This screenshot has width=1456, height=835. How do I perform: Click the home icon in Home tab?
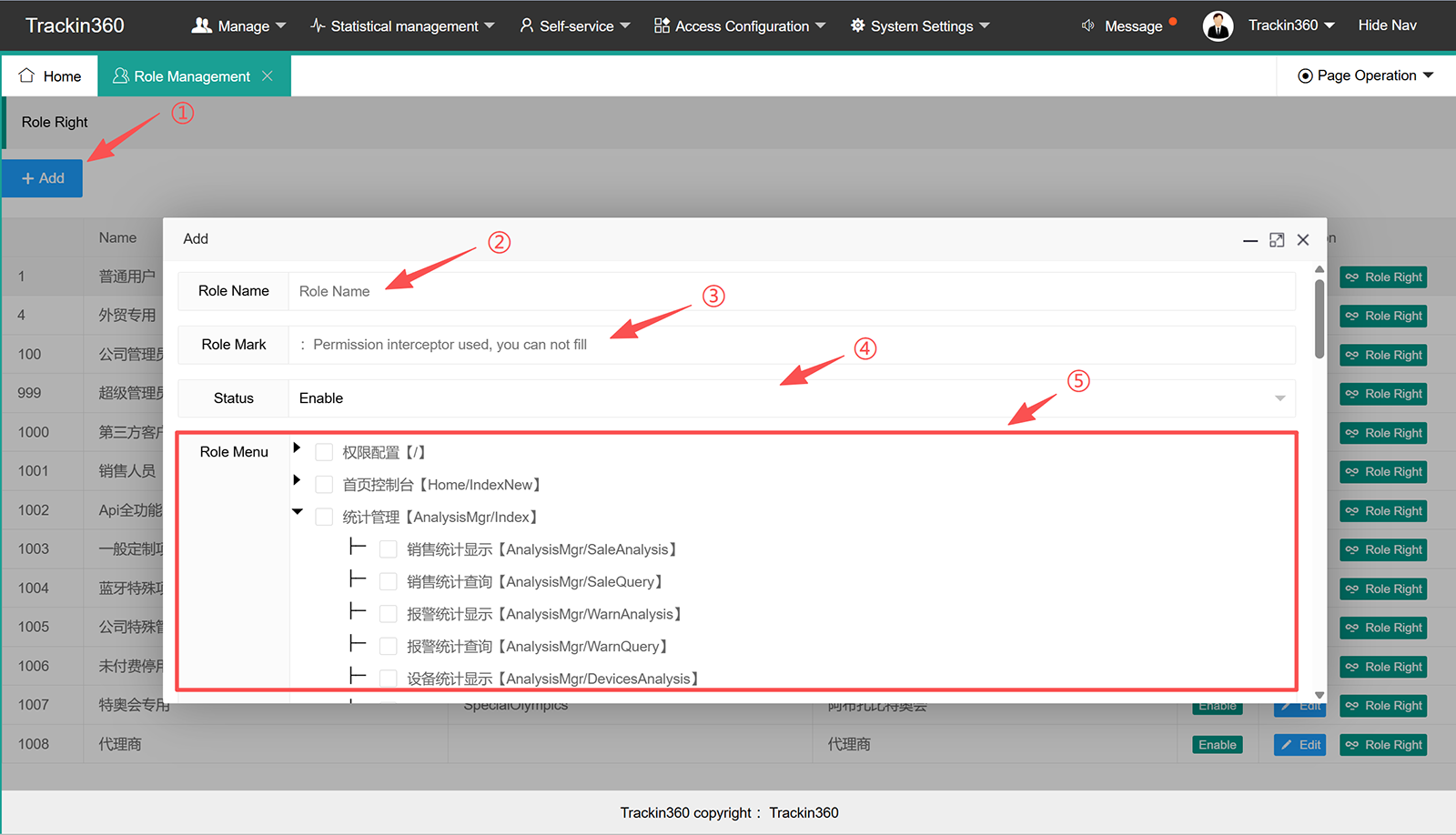[x=26, y=75]
